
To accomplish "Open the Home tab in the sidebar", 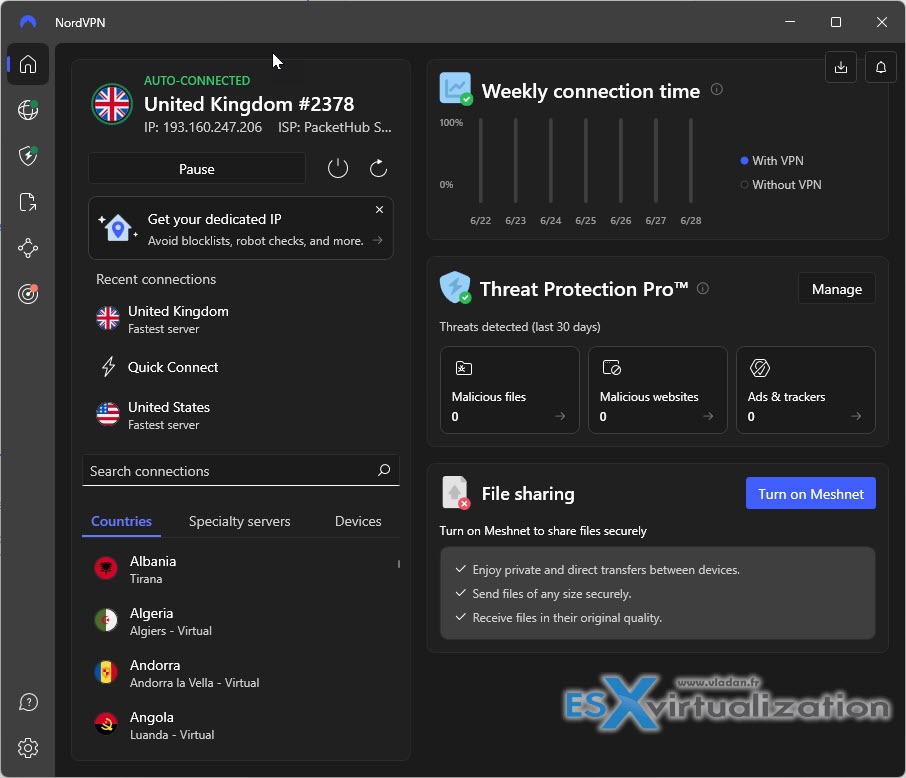I will [x=28, y=64].
